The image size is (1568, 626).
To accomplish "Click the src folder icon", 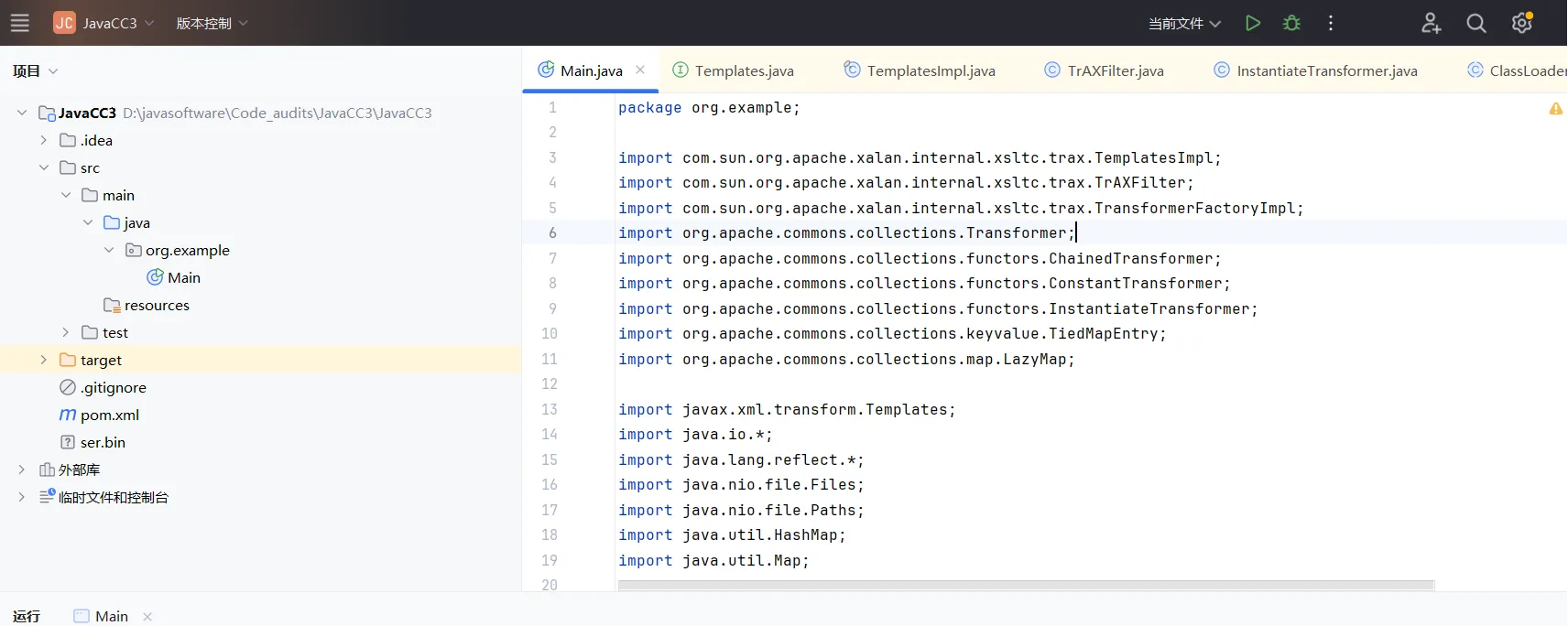I will coord(68,167).
